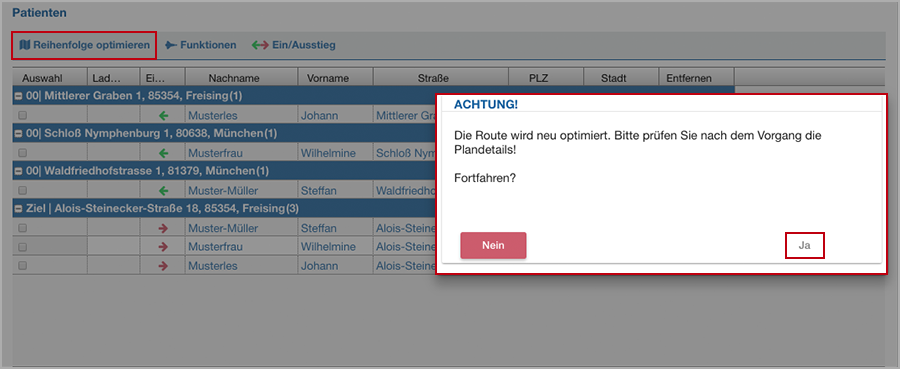Tick the checkbox for Muster-Müller under Ziel
The width and height of the screenshot is (900, 369).
coord(22,228)
